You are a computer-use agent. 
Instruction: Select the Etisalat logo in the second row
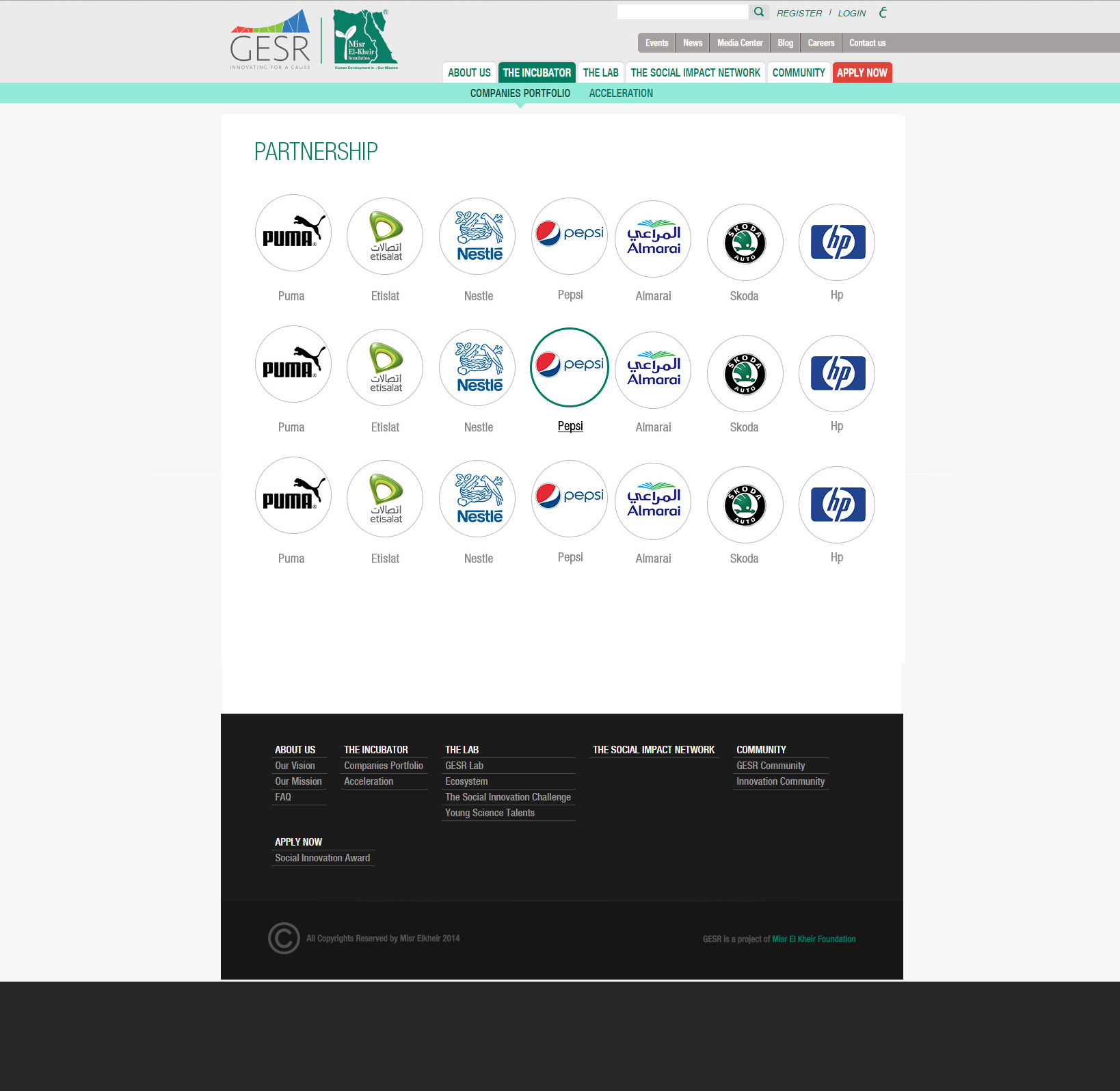point(385,368)
